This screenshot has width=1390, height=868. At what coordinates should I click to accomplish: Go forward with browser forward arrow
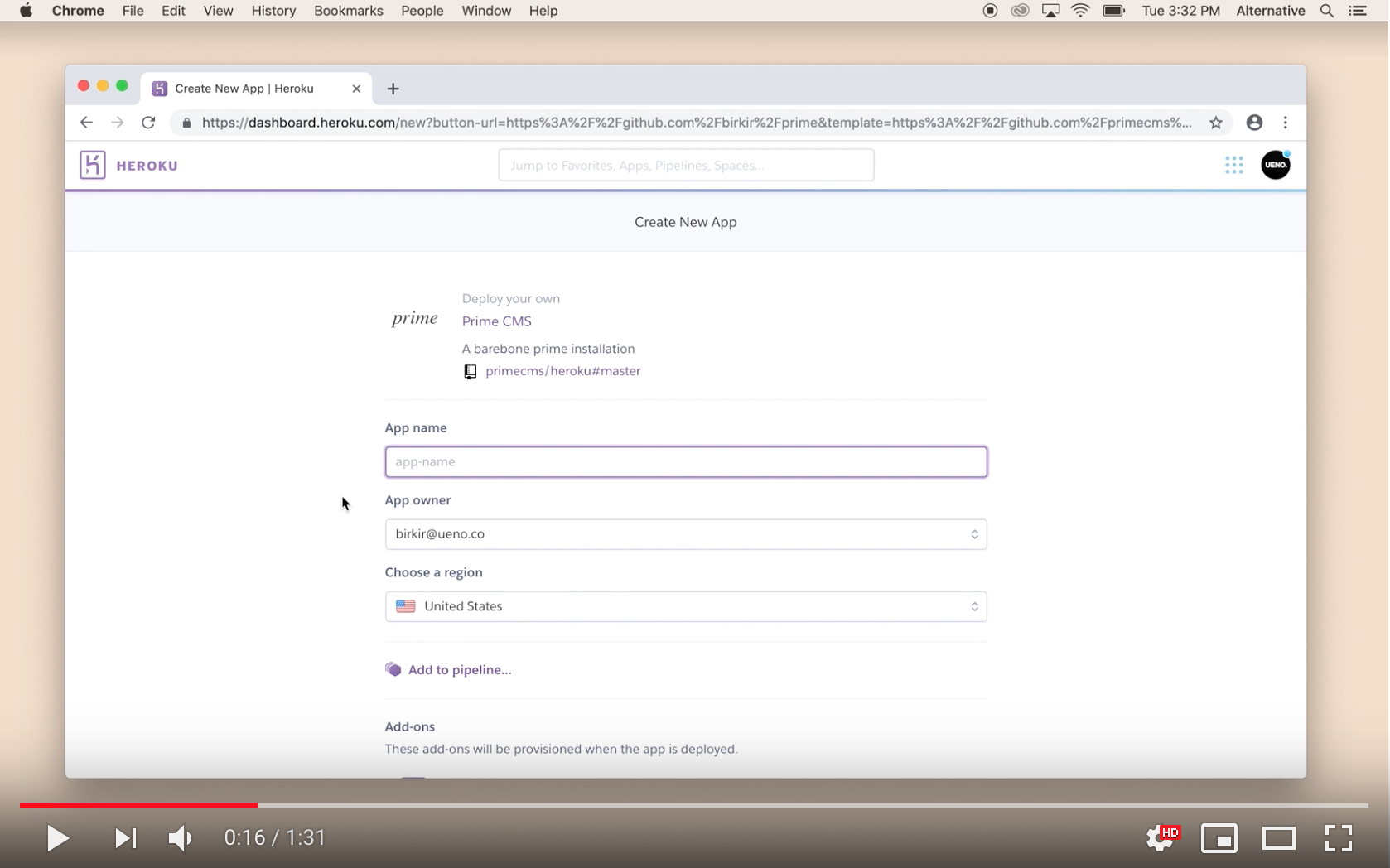[x=117, y=123]
